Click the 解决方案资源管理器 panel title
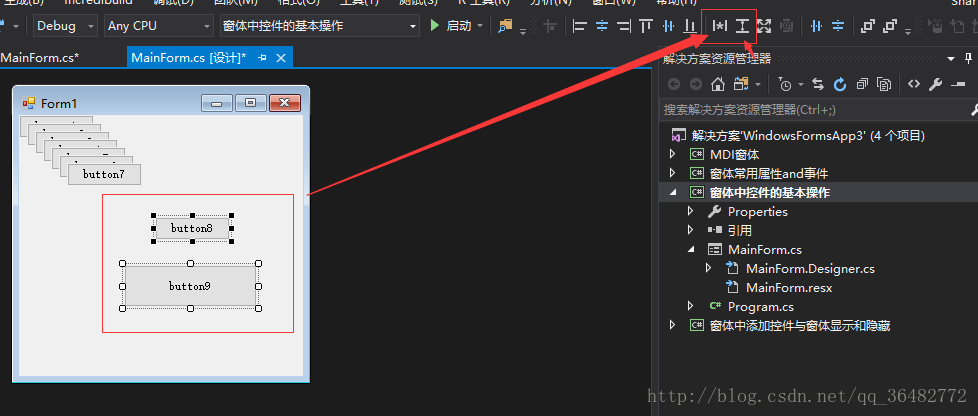This screenshot has height=416, width=978. pyautogui.click(x=717, y=59)
